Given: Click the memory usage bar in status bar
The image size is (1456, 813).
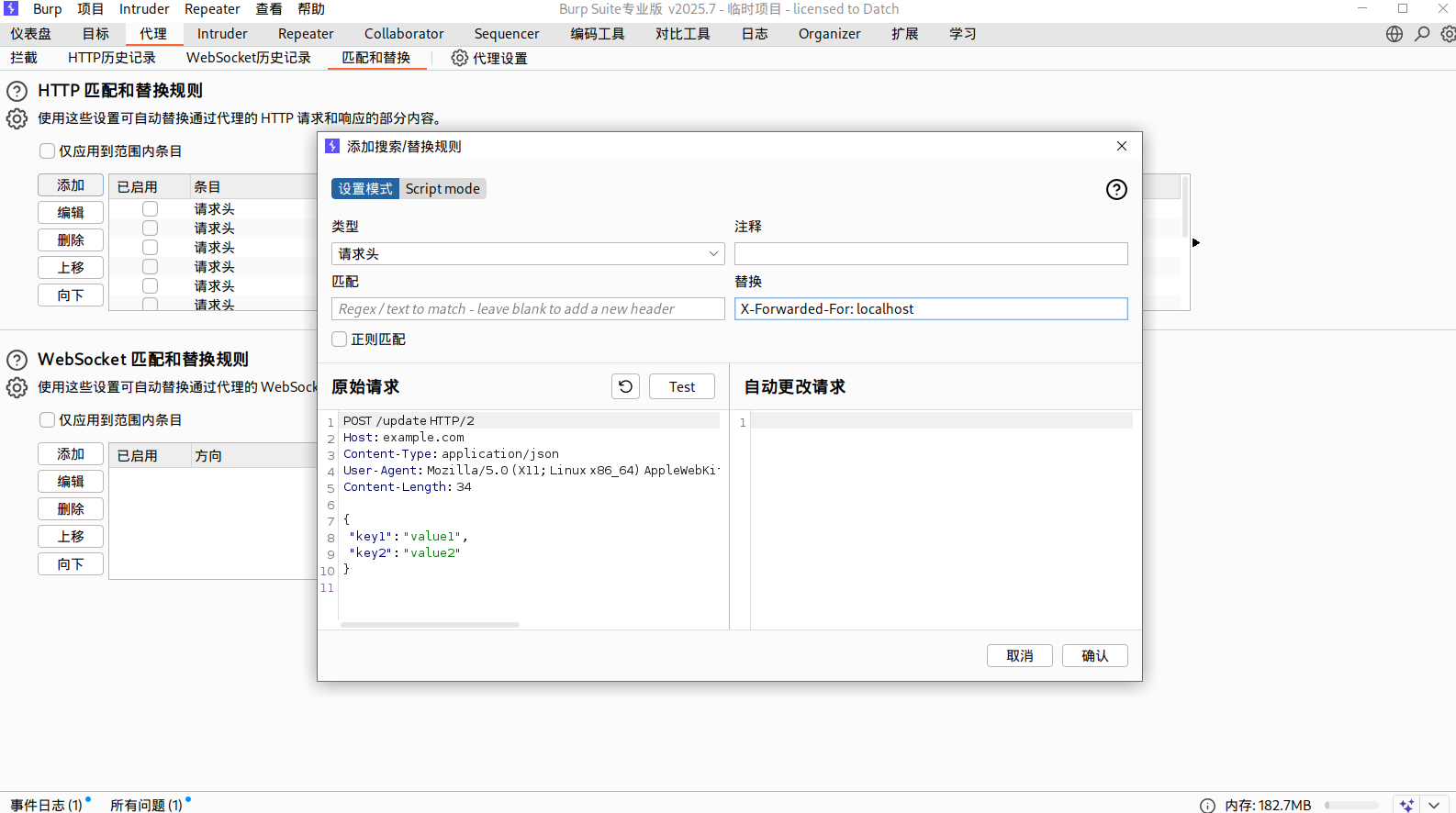Looking at the screenshot, I should pos(1351,805).
